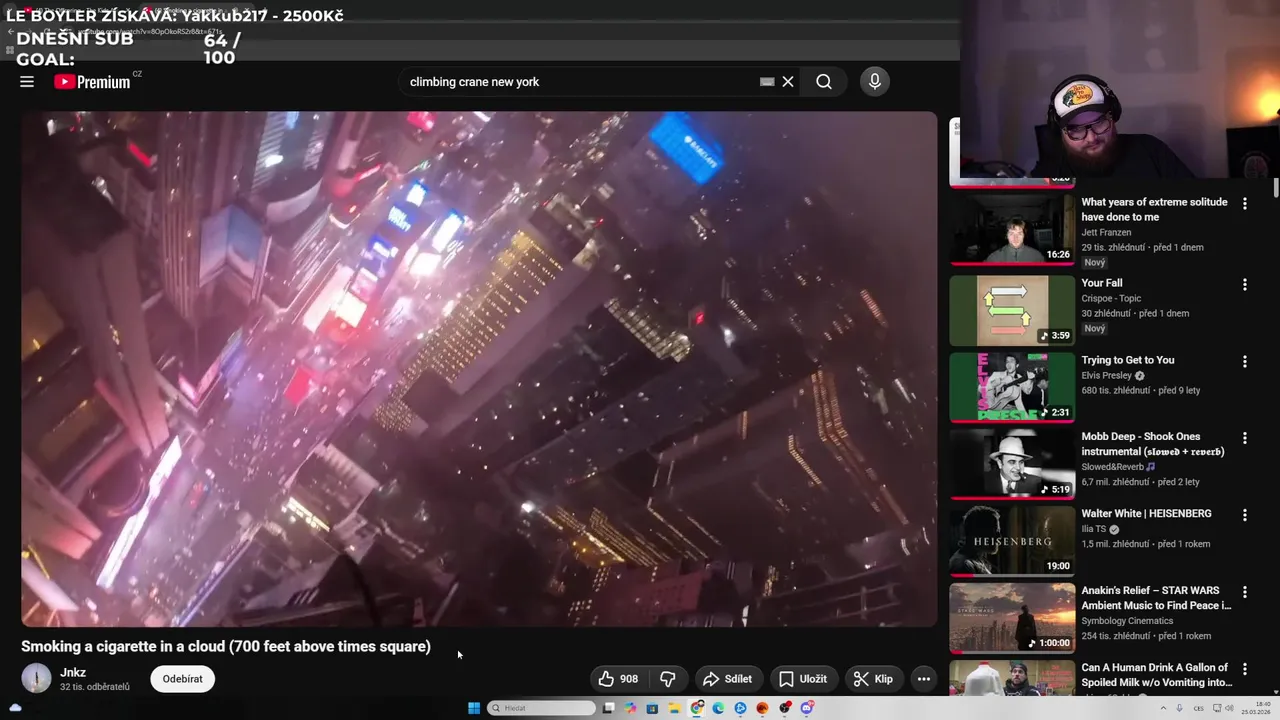
Task: Open Symbology Cinematics channel name
Action: point(1127,621)
